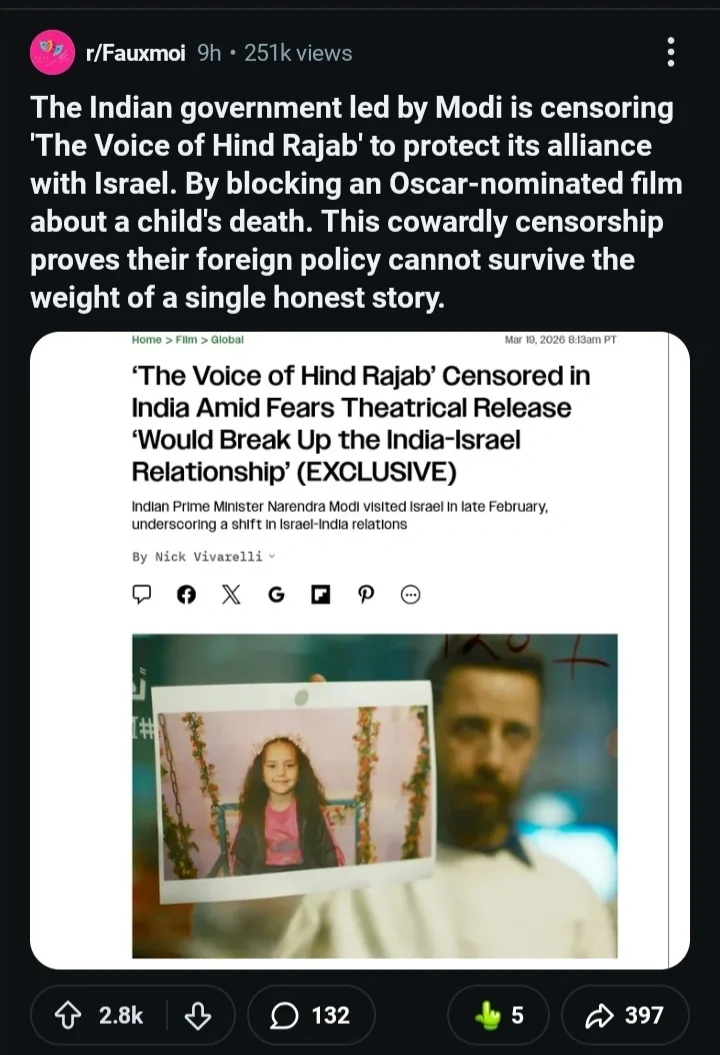Share the article on X
This screenshot has height=1055, width=720.
click(x=231, y=595)
